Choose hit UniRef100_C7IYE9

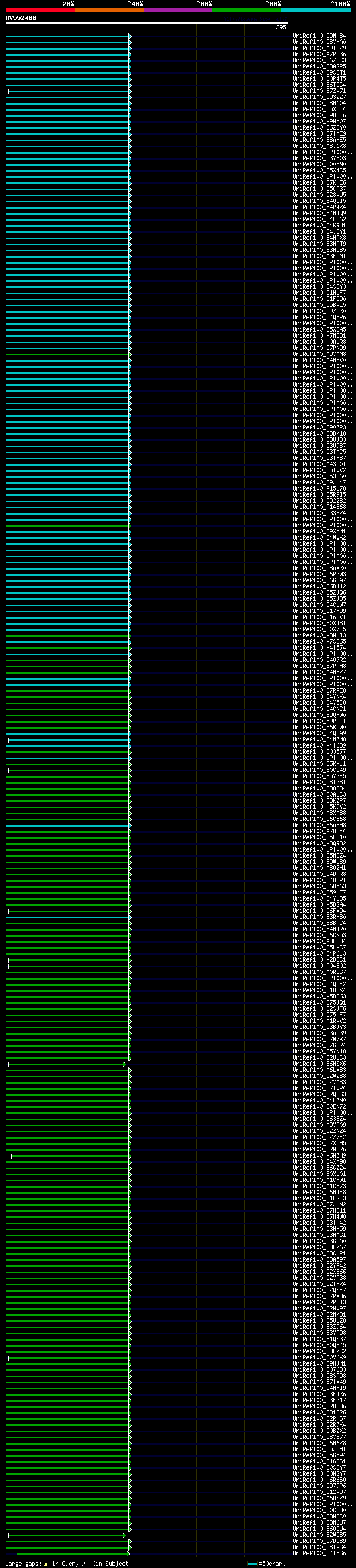point(319,134)
